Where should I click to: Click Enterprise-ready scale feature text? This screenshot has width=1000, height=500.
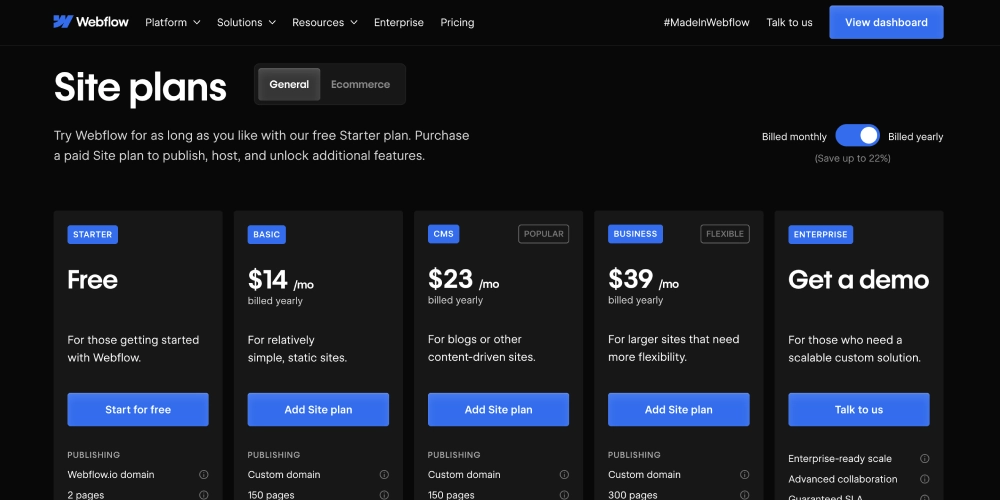[x=840, y=459]
